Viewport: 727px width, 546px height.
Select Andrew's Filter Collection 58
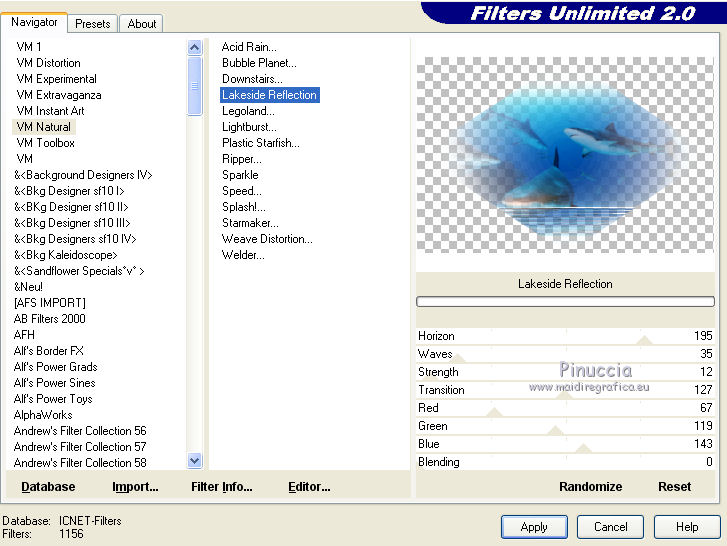coord(80,463)
